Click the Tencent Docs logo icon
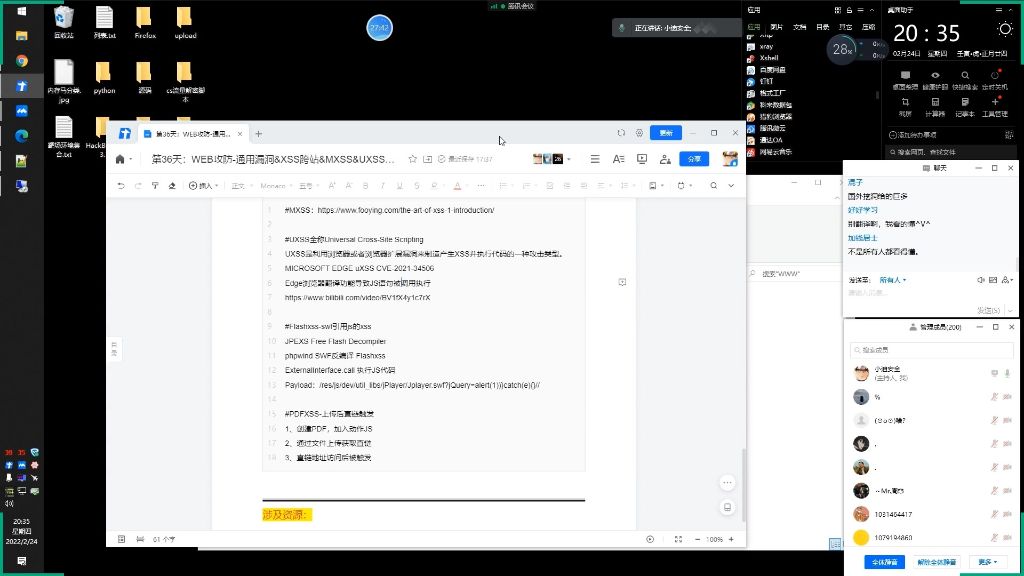 click(x=124, y=133)
